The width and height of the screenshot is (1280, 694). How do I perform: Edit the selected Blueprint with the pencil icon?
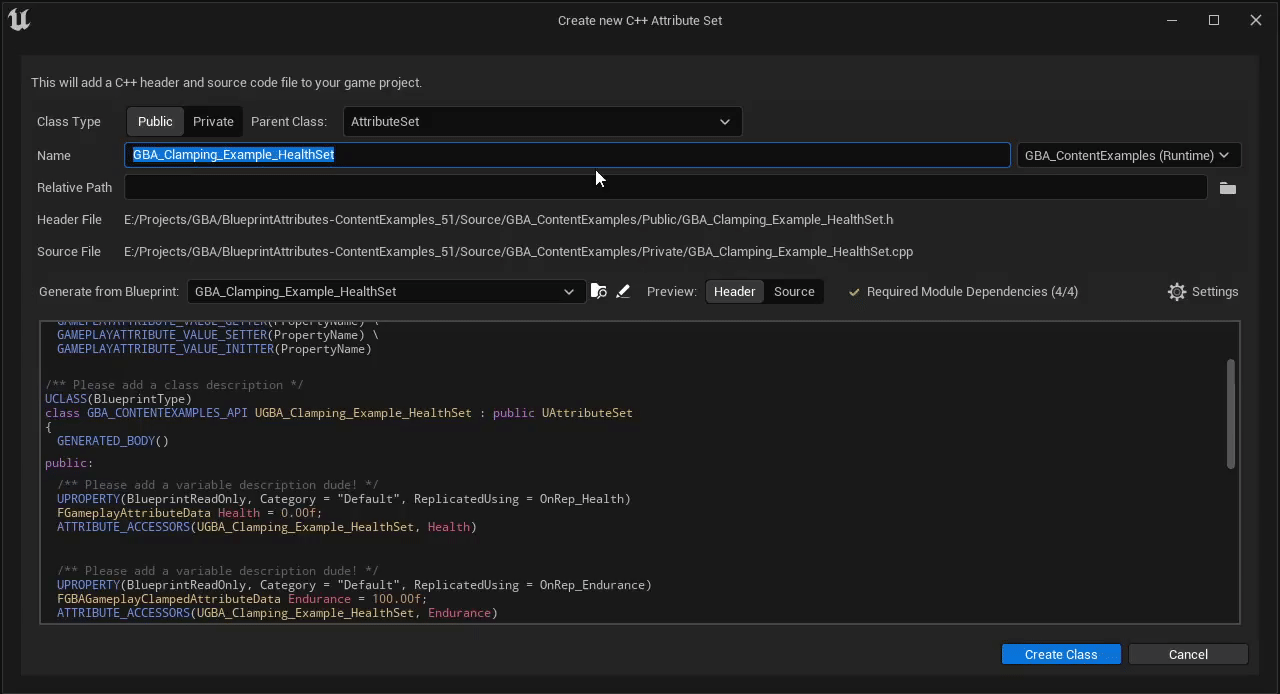[623, 291]
